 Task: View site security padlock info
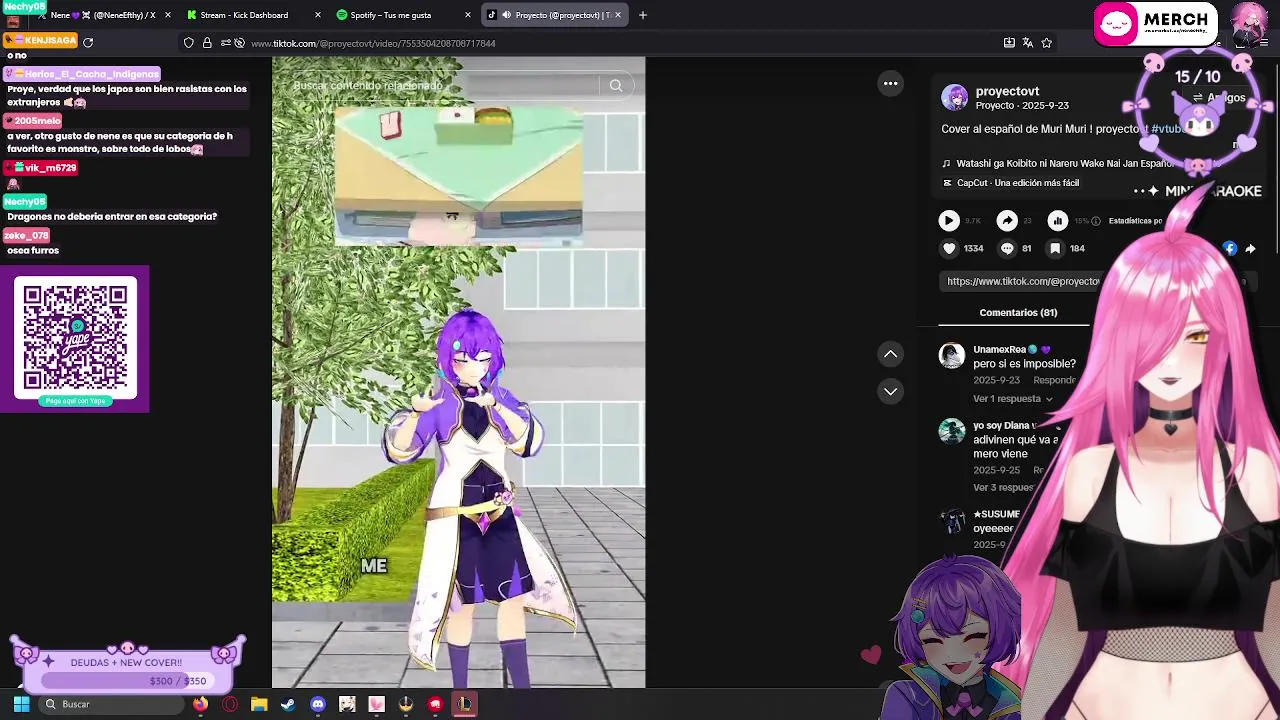(207, 43)
